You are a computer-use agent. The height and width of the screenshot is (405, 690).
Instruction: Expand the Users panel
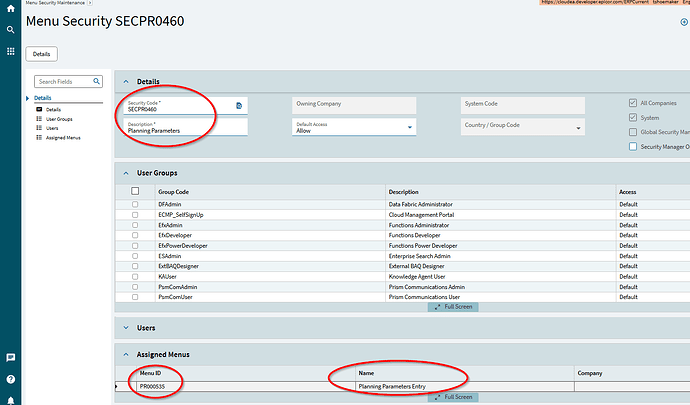(125, 327)
